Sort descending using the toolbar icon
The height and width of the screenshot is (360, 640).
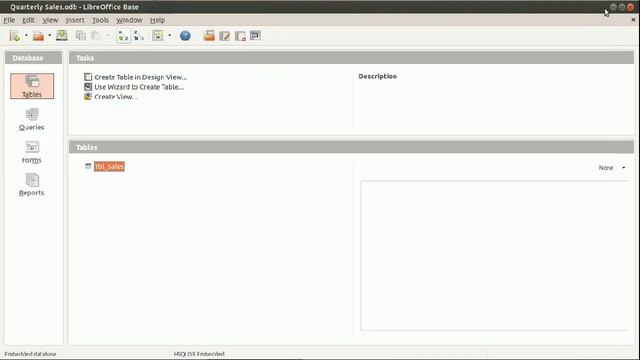[x=139, y=36]
